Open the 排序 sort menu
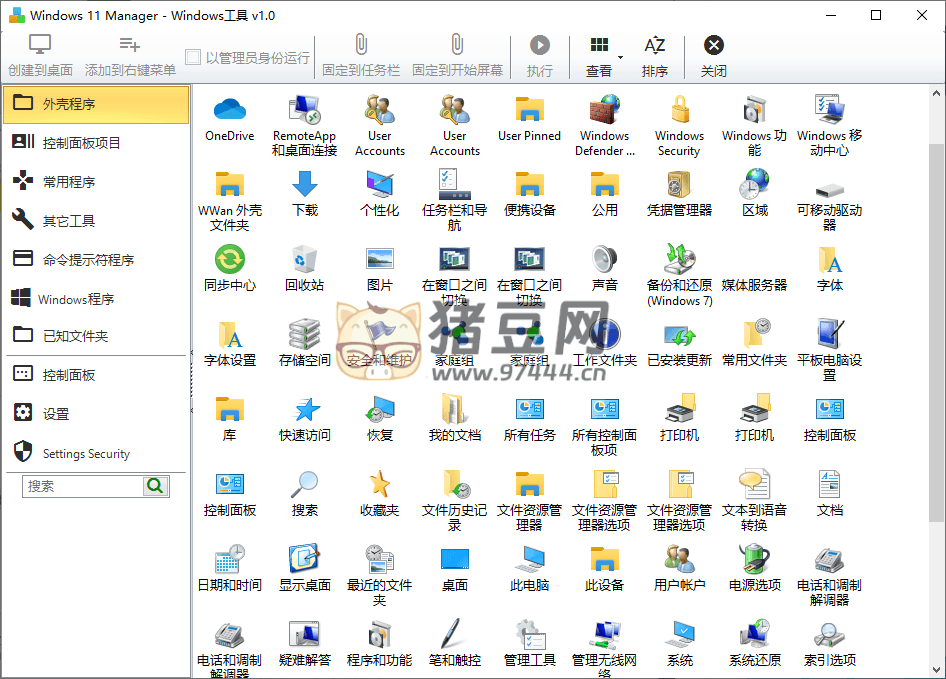Screen dimensions: 946x679 (654, 56)
